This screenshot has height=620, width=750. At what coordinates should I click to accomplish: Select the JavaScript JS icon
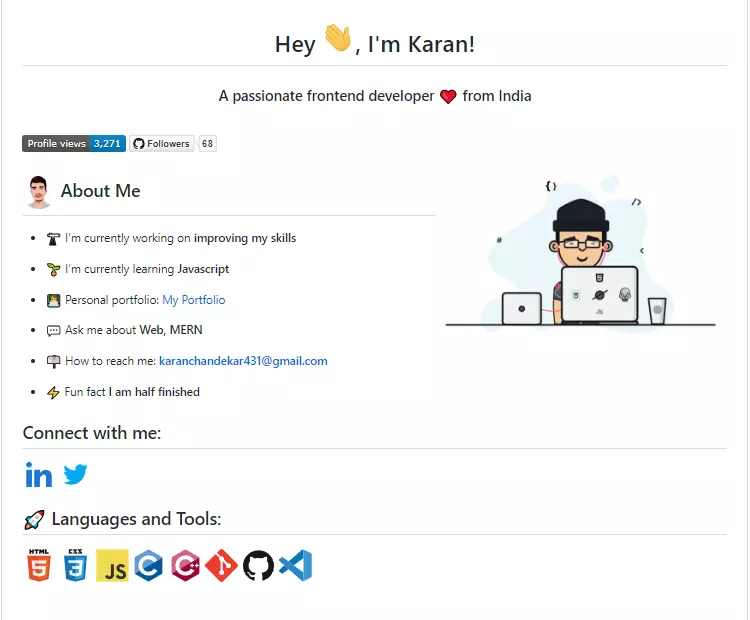pos(112,565)
